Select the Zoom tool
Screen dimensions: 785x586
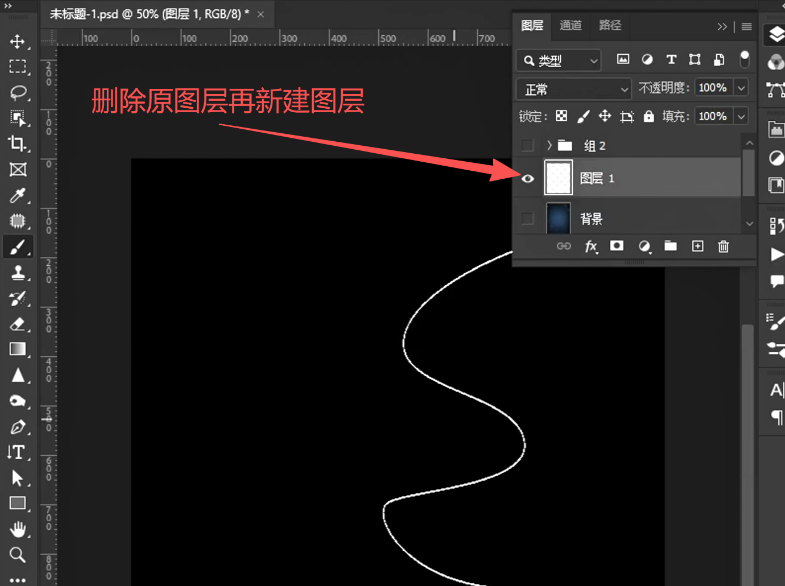coord(18,554)
